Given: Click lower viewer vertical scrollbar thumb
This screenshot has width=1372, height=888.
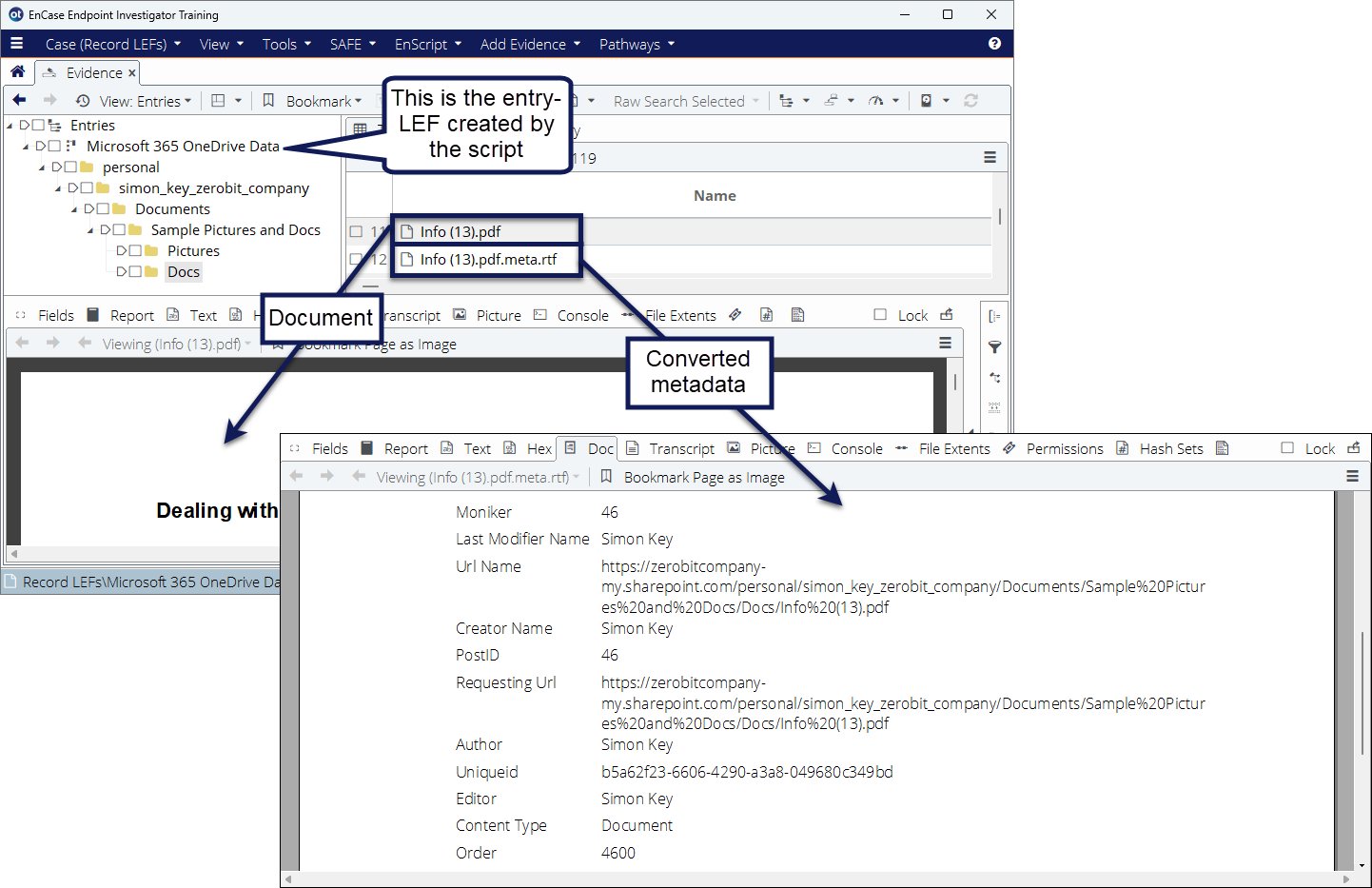Looking at the screenshot, I should [1362, 691].
